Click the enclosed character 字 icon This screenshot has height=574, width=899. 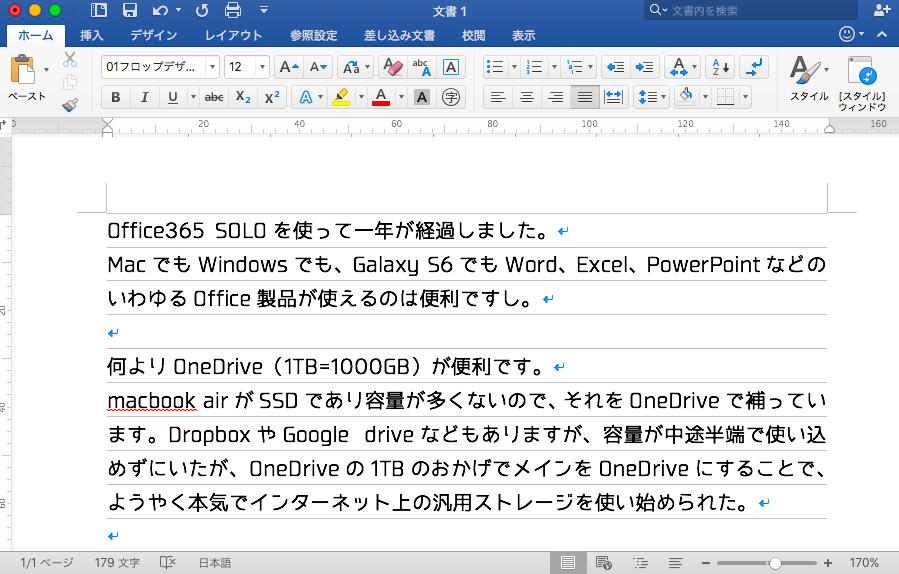(x=451, y=97)
